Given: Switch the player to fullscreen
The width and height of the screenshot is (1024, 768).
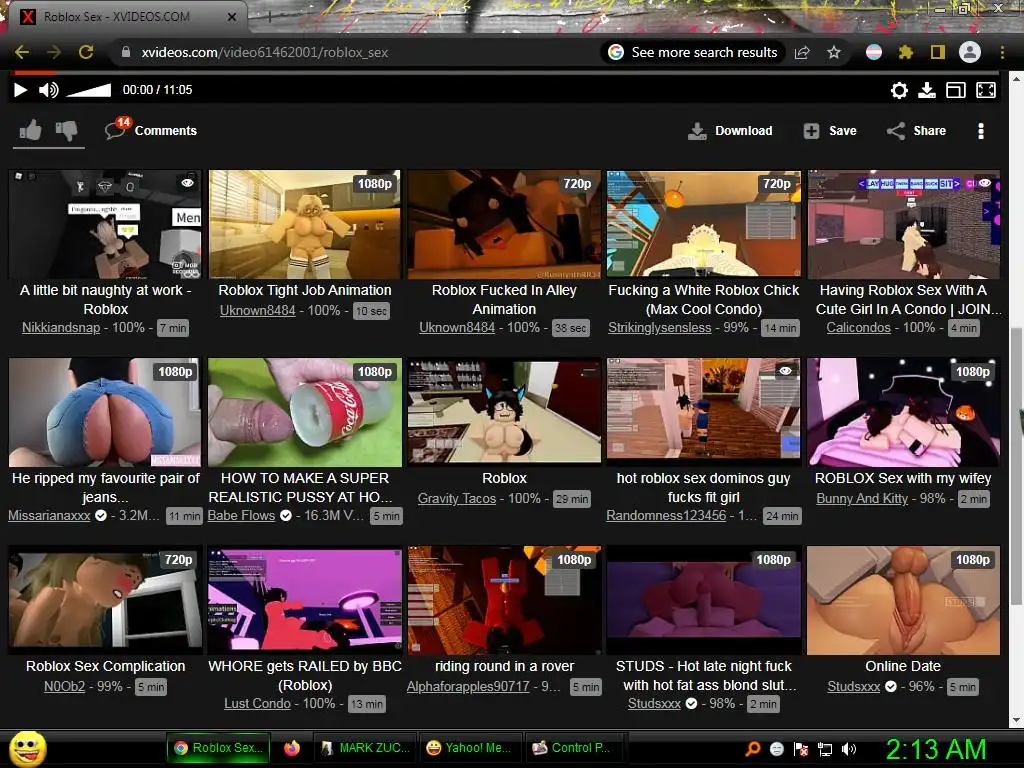Looking at the screenshot, I should point(986,90).
